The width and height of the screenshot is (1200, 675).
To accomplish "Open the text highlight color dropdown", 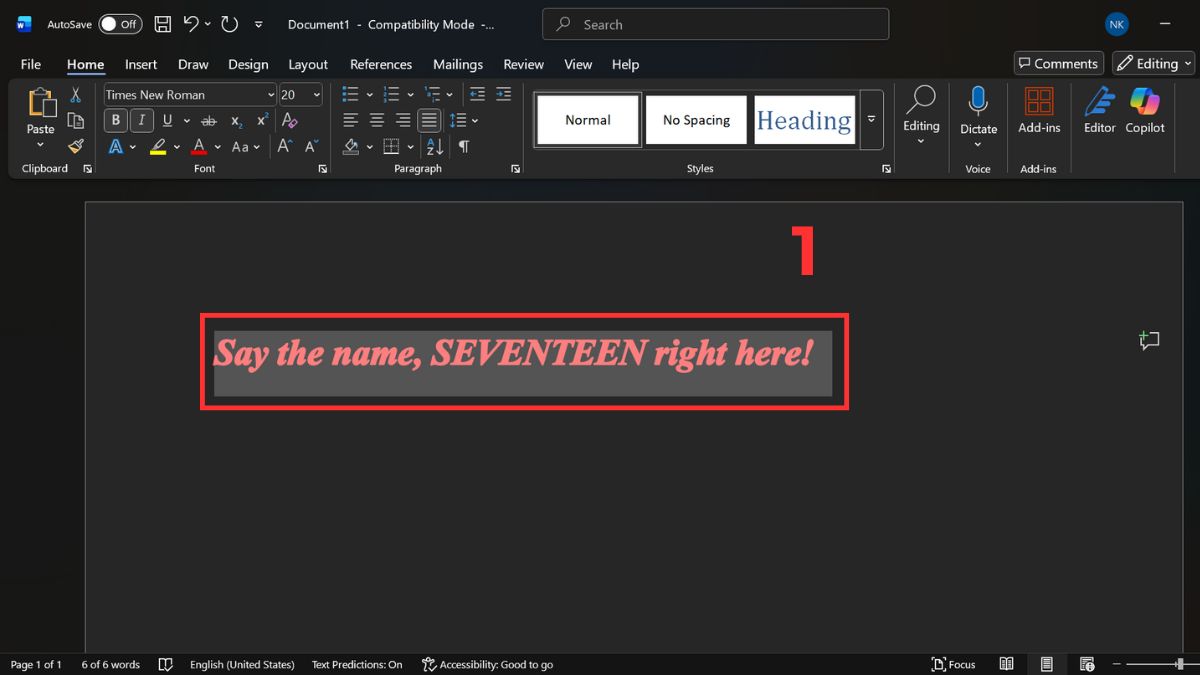I will coord(175,146).
